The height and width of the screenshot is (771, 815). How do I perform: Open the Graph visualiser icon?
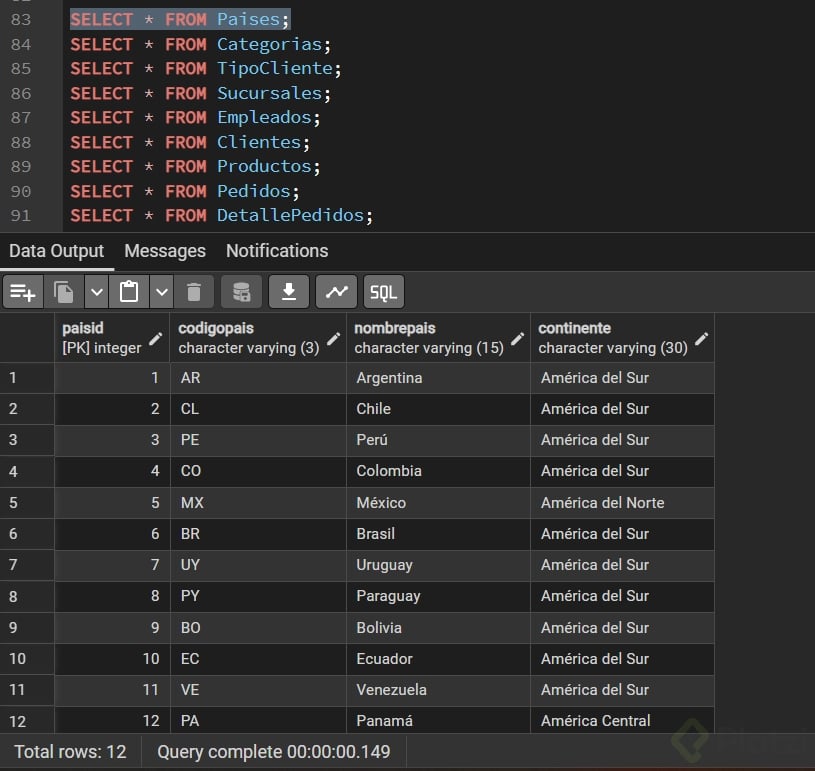tap(336, 292)
